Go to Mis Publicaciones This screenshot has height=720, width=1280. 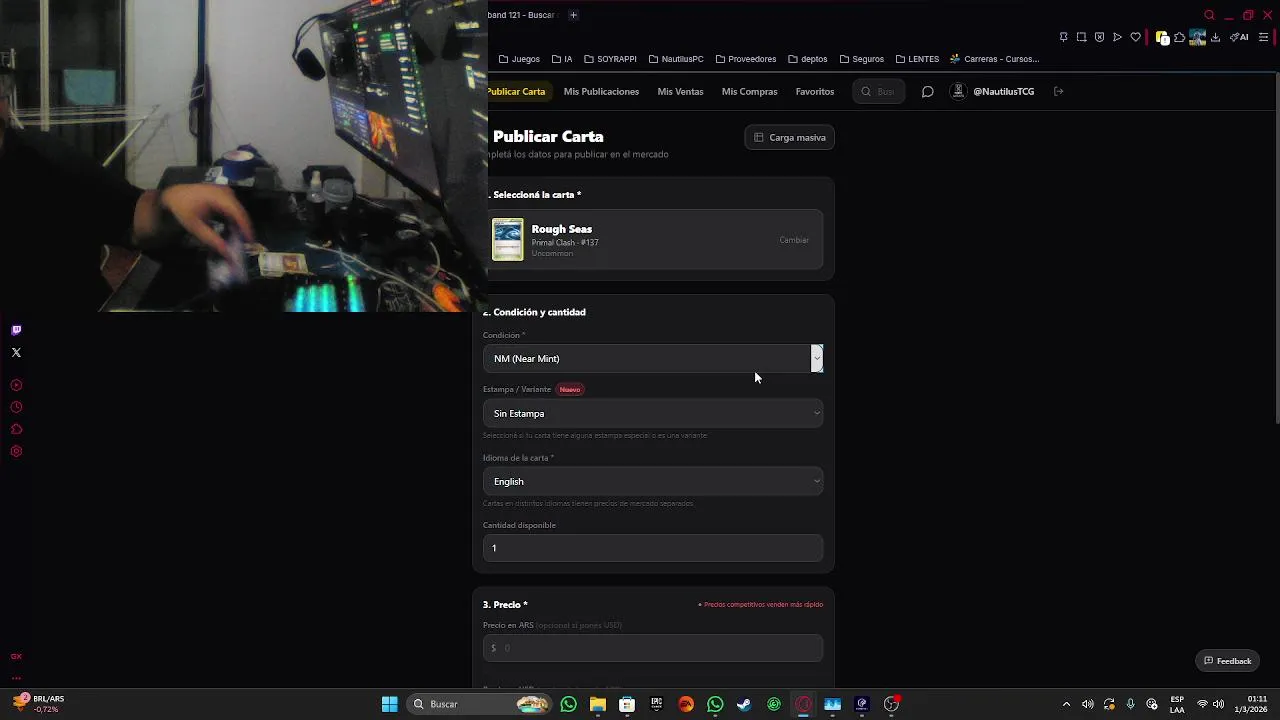coord(601,91)
